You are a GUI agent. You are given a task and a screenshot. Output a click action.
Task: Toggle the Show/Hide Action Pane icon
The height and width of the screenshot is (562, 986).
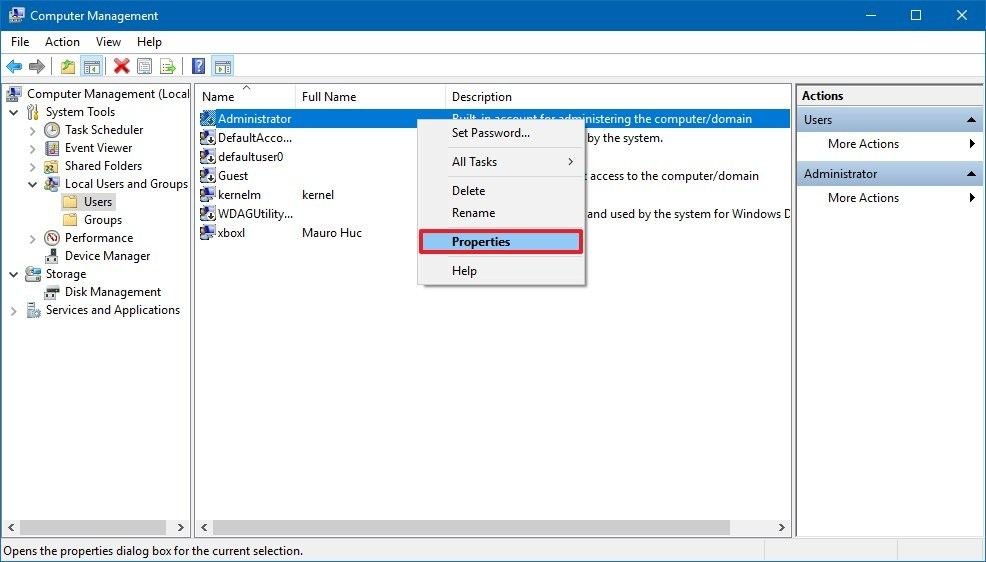pos(222,67)
